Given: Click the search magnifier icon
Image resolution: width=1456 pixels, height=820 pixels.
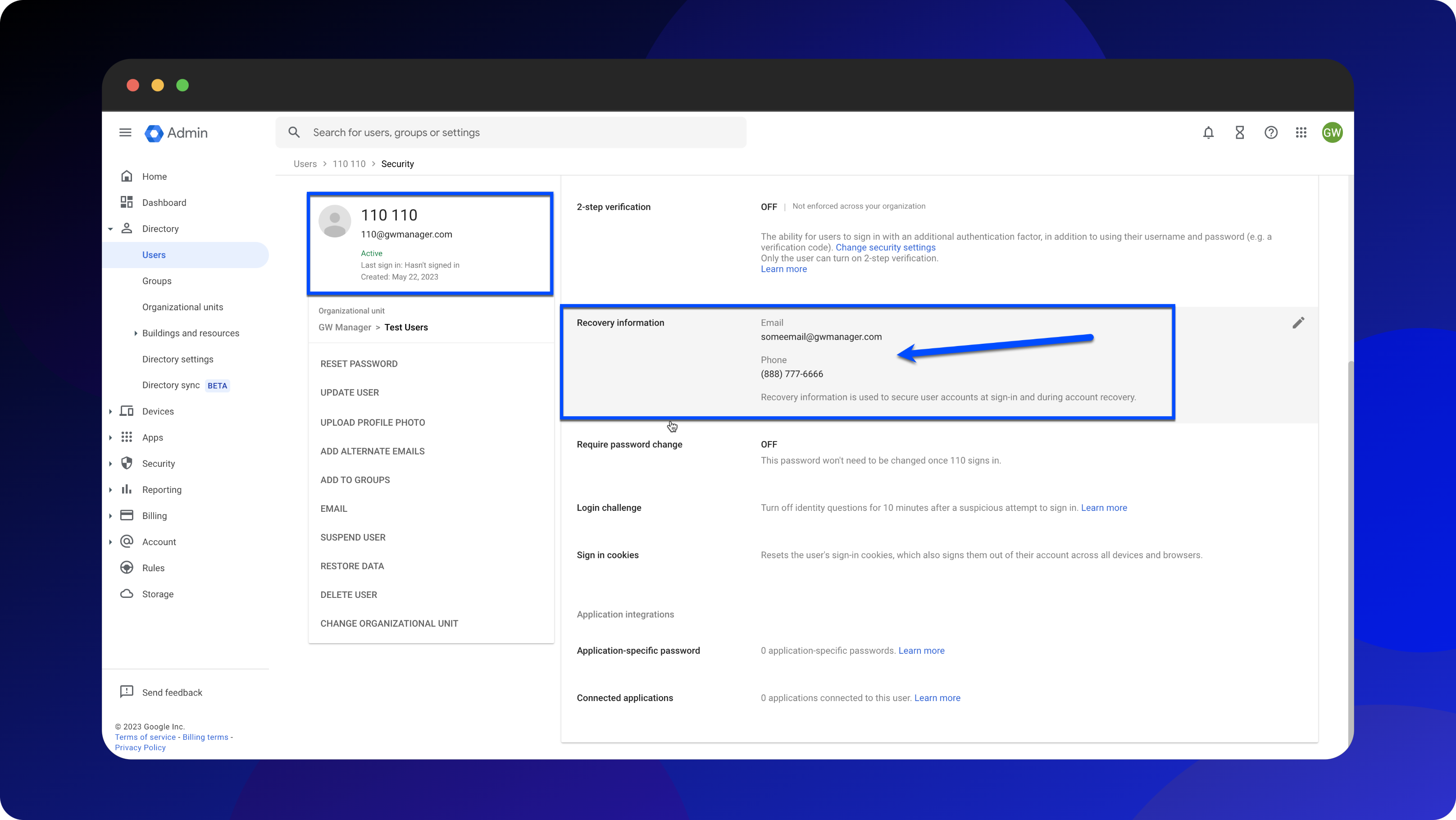Looking at the screenshot, I should click(x=294, y=132).
